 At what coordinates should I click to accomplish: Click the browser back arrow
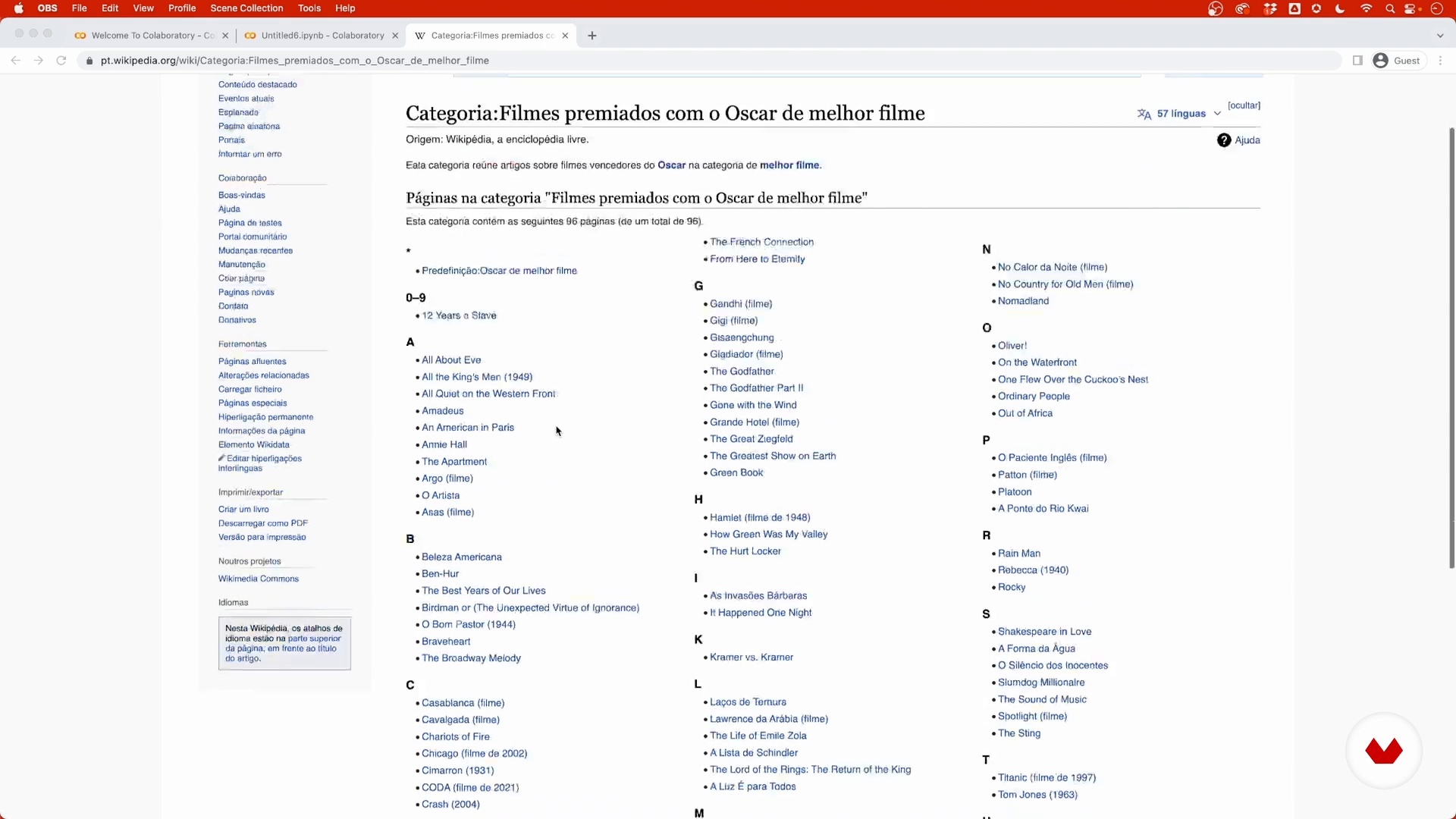pos(16,61)
